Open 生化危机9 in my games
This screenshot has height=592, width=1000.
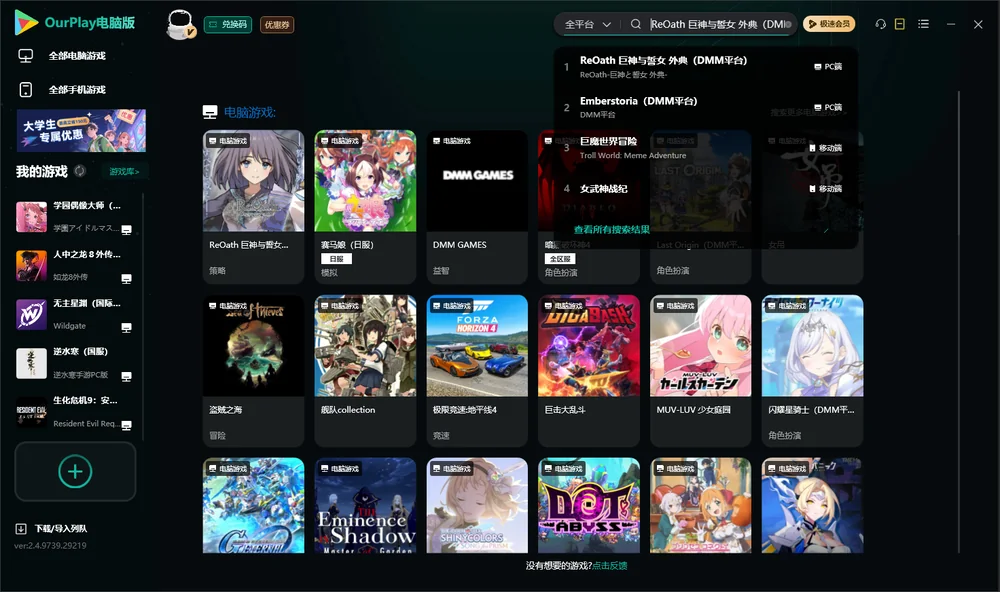(x=74, y=412)
